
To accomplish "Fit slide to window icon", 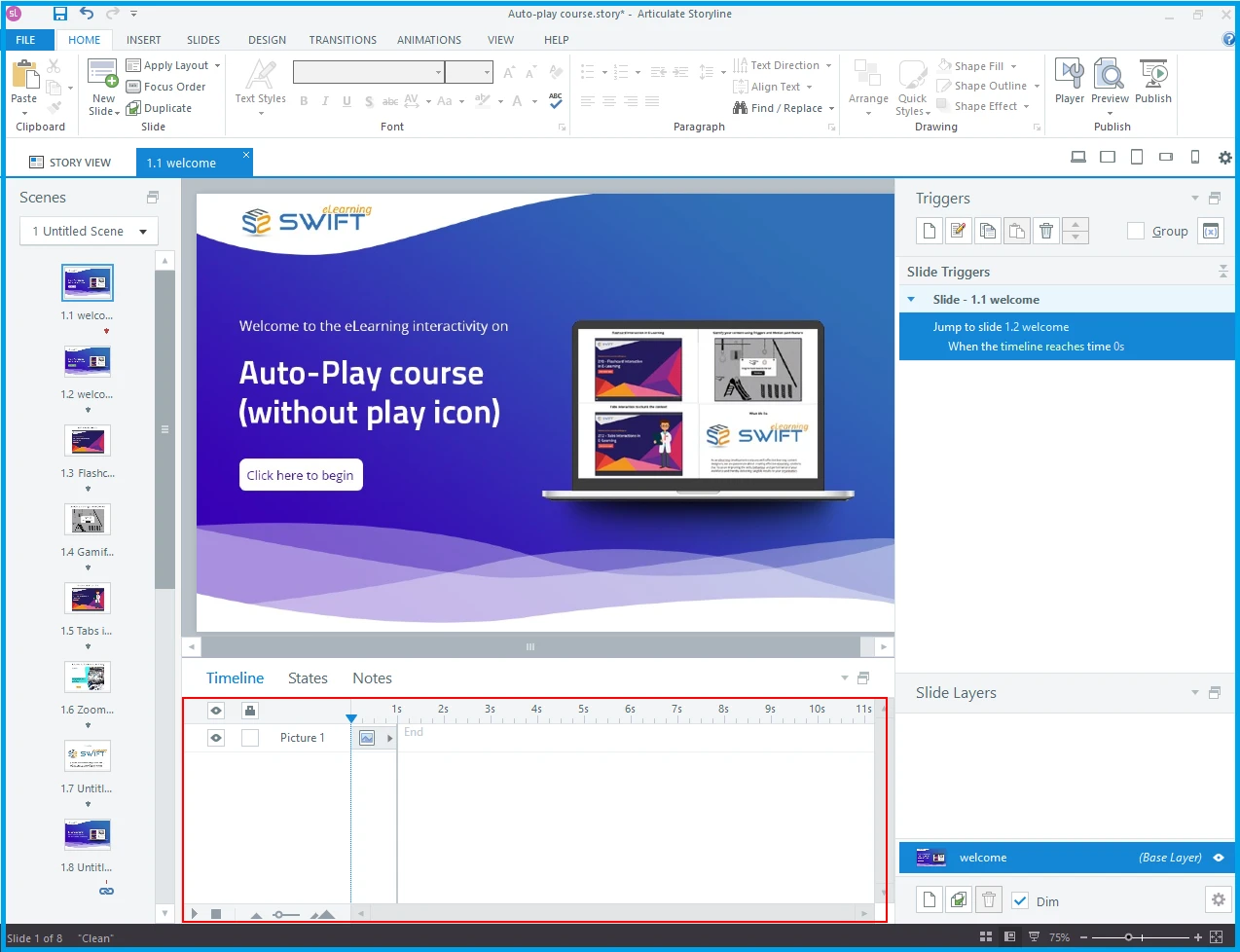I will (1216, 937).
